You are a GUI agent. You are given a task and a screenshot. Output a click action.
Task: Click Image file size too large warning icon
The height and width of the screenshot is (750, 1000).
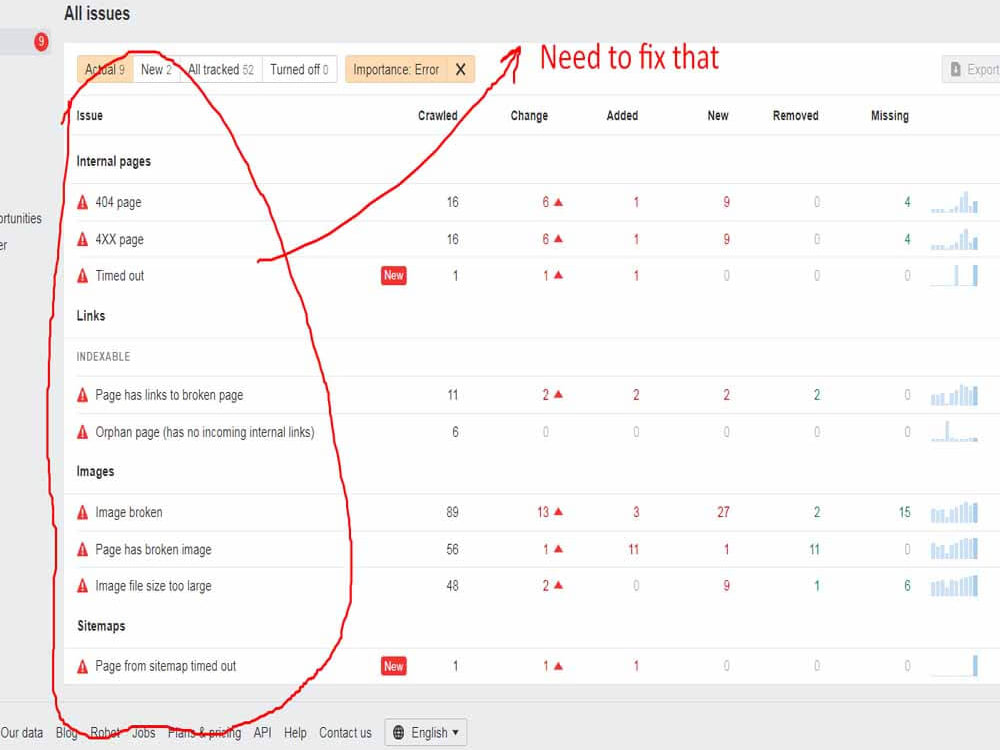click(x=82, y=586)
